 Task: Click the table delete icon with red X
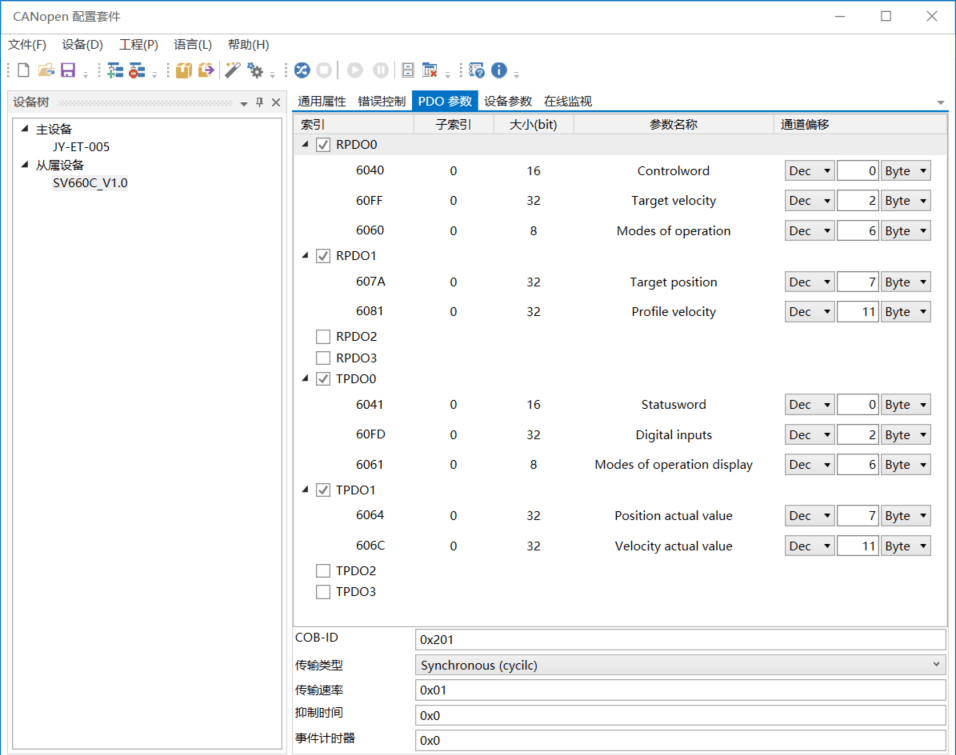click(x=430, y=70)
